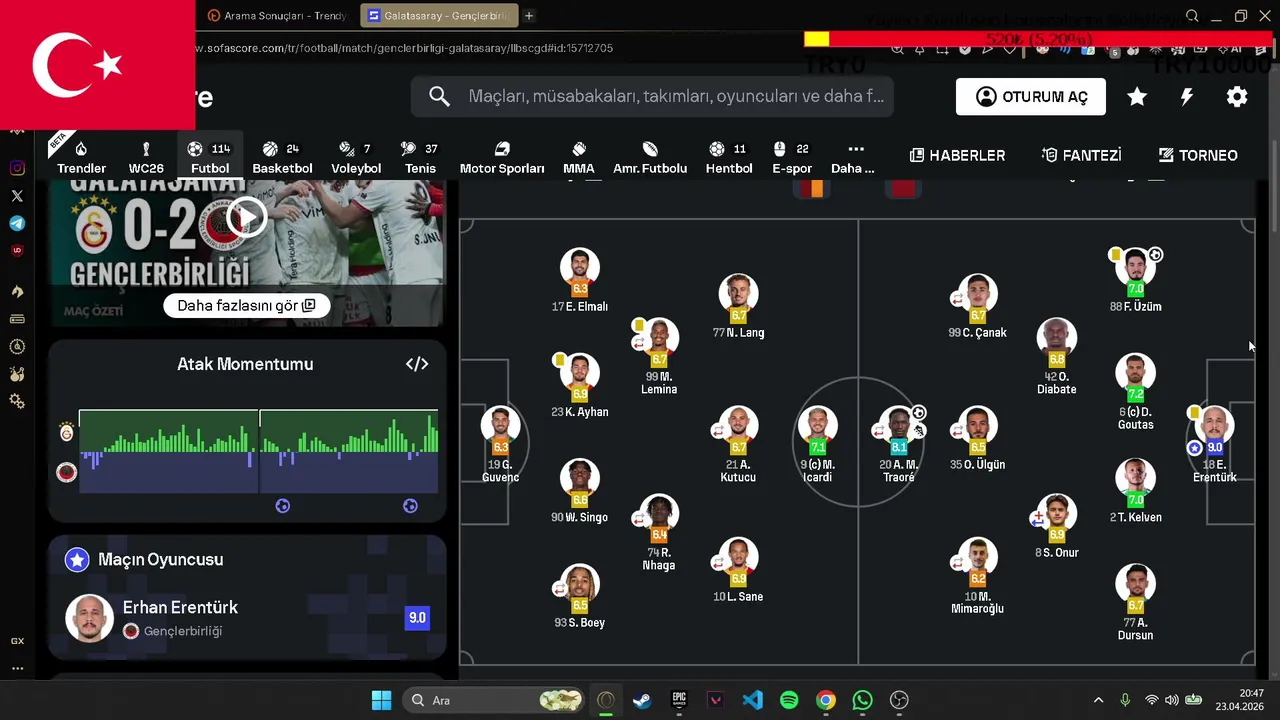Show hidden system tray icons
1280x720 pixels.
(1098, 700)
